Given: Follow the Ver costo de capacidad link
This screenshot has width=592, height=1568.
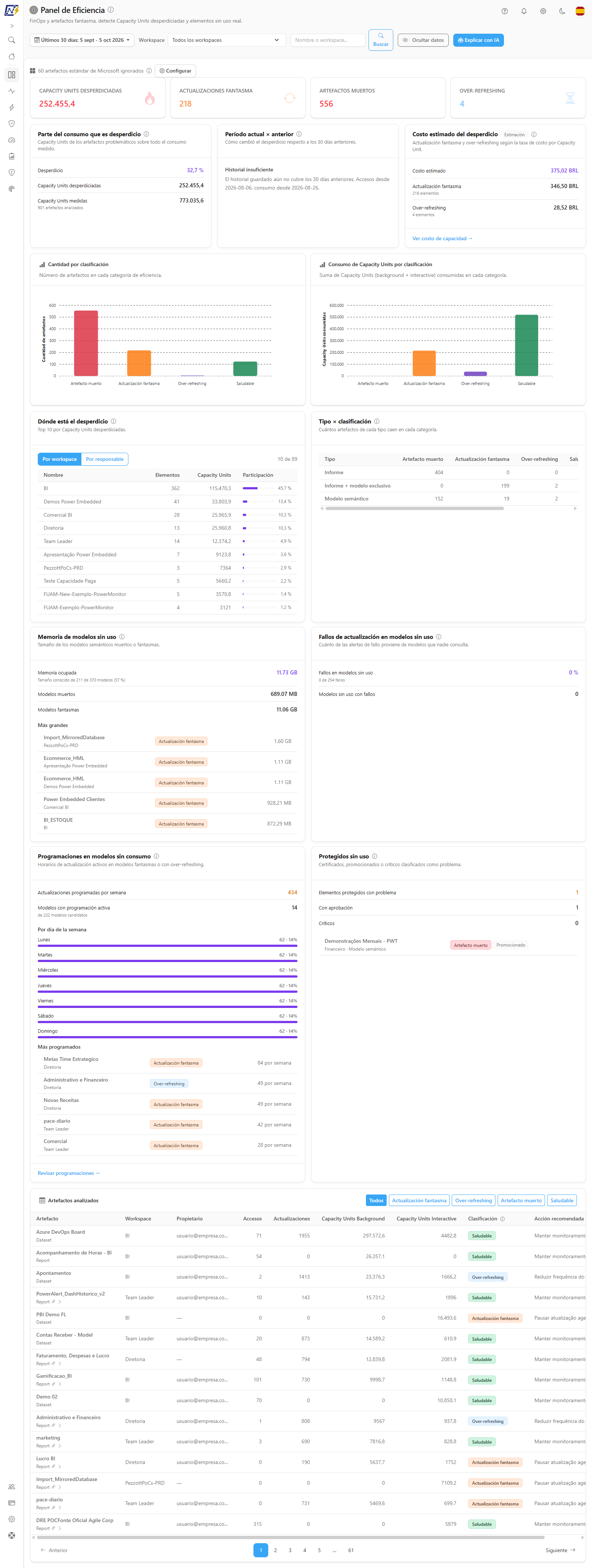Looking at the screenshot, I should point(442,239).
